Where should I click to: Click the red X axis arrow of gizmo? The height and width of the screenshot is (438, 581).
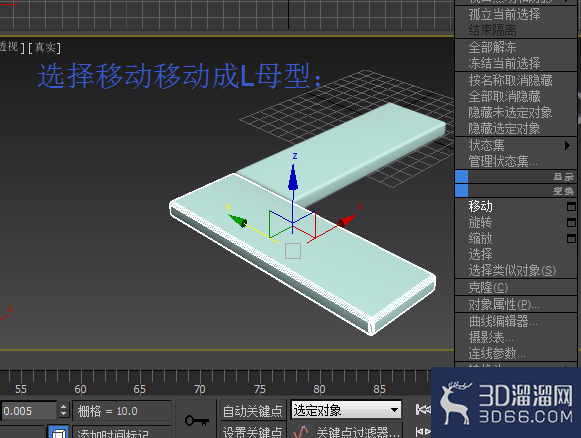point(347,220)
